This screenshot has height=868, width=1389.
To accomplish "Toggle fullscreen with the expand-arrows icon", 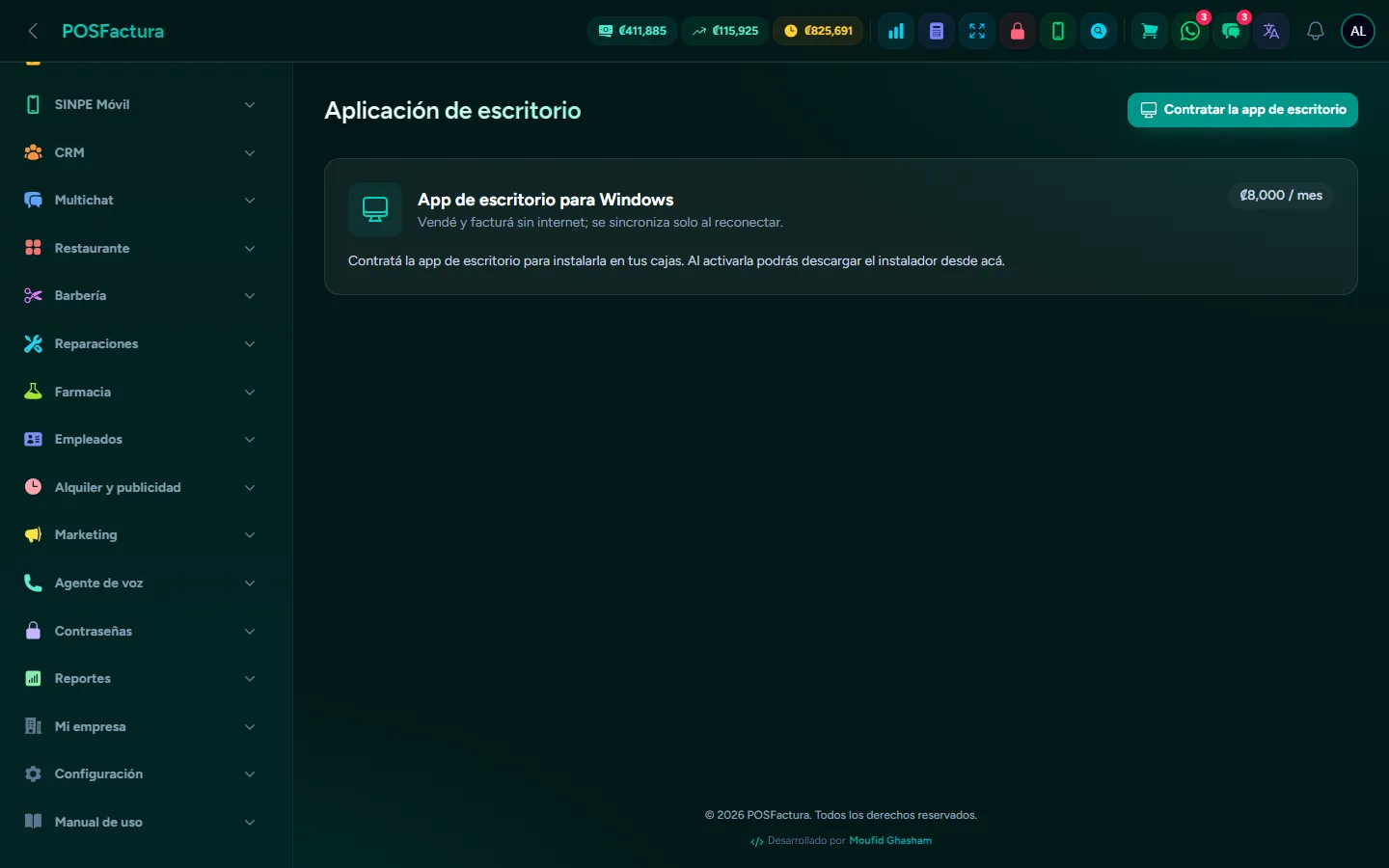I will [977, 31].
